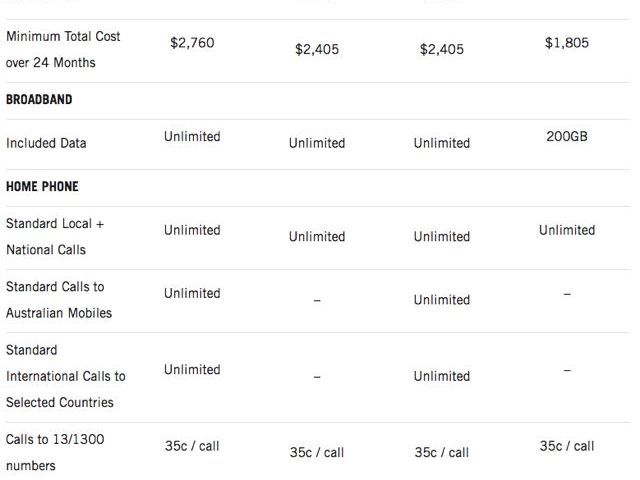Click last-column Unlimited for Local + National Calls
The image size is (640, 480).
[567, 230]
